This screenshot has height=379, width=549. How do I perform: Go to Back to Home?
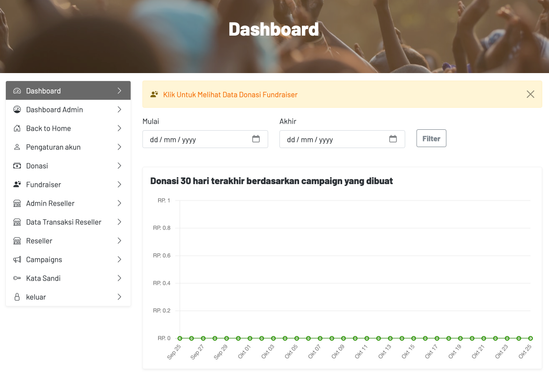pyautogui.click(x=68, y=128)
